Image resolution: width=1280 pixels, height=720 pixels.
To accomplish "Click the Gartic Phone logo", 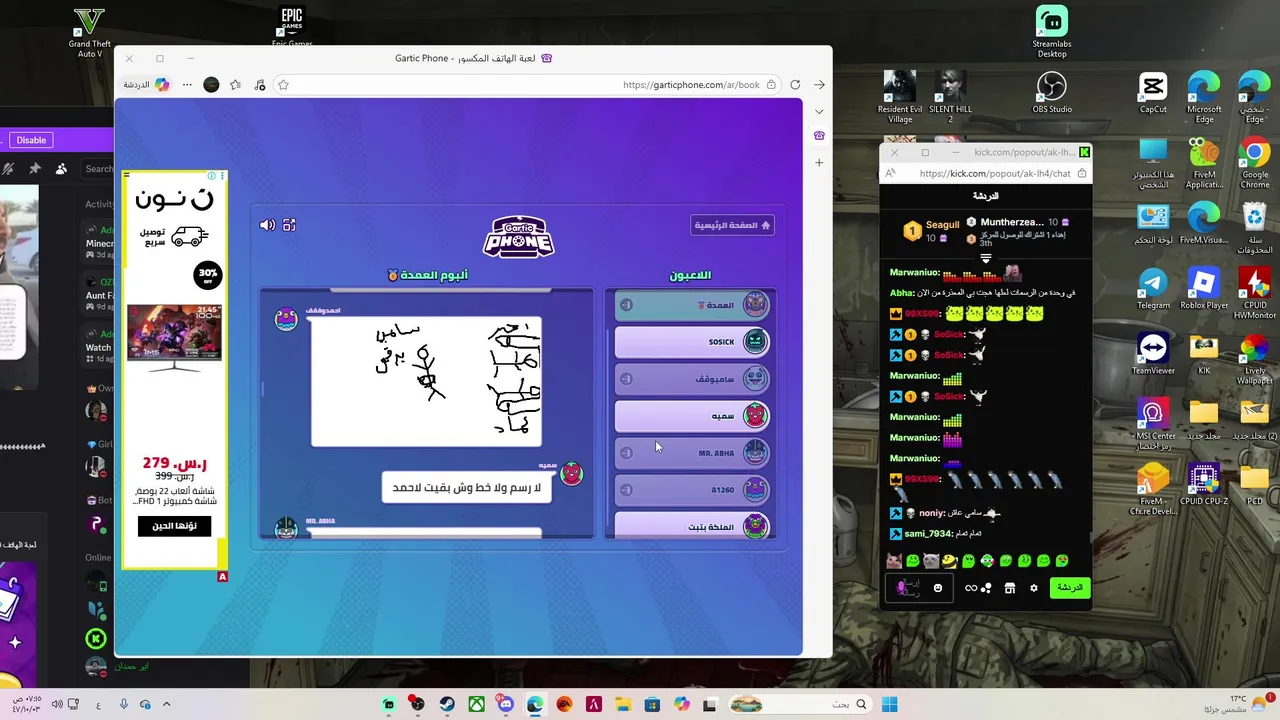I will coord(518,237).
